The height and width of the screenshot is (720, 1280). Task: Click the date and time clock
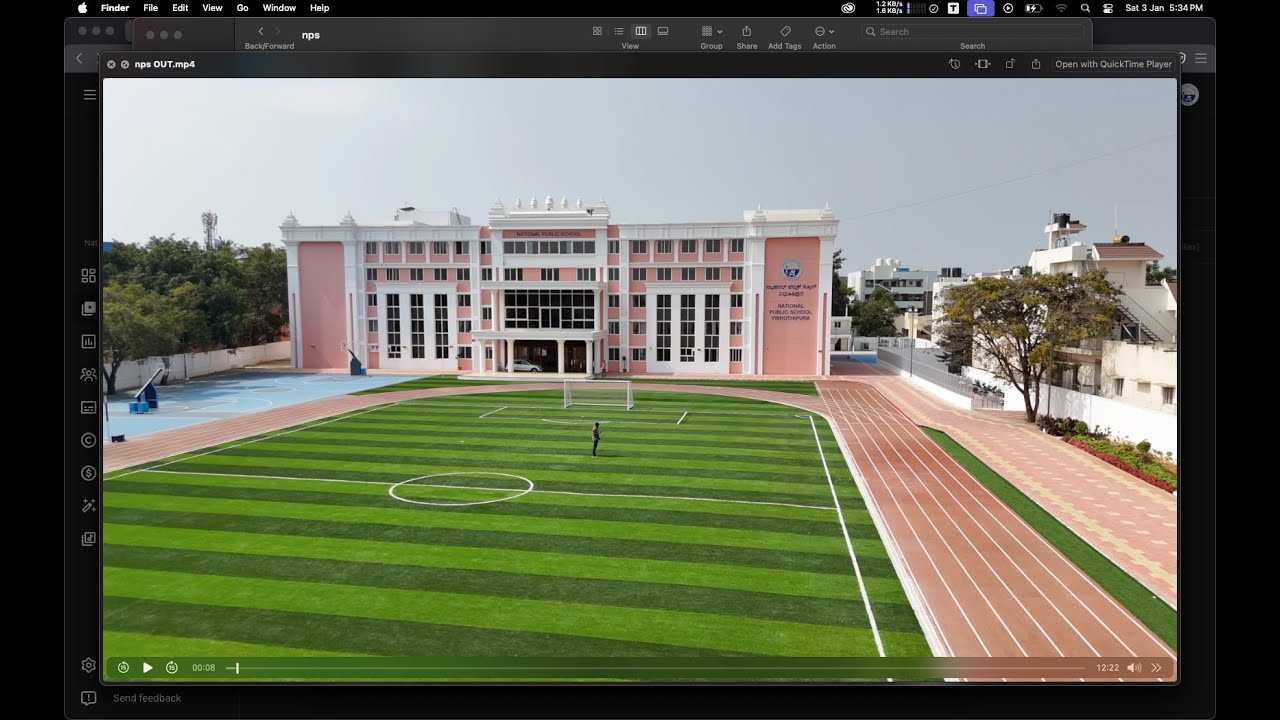pos(1164,7)
